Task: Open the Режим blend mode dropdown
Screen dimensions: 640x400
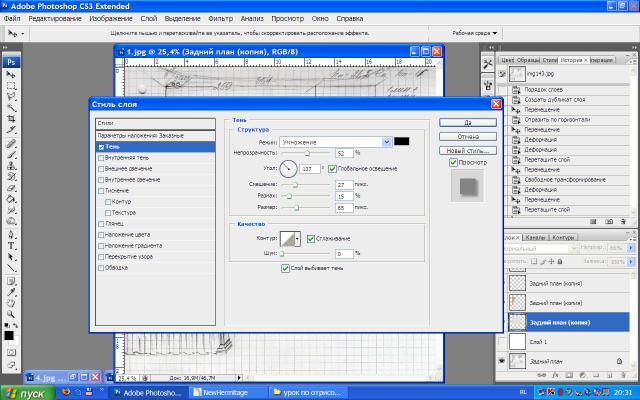Action: tap(335, 141)
